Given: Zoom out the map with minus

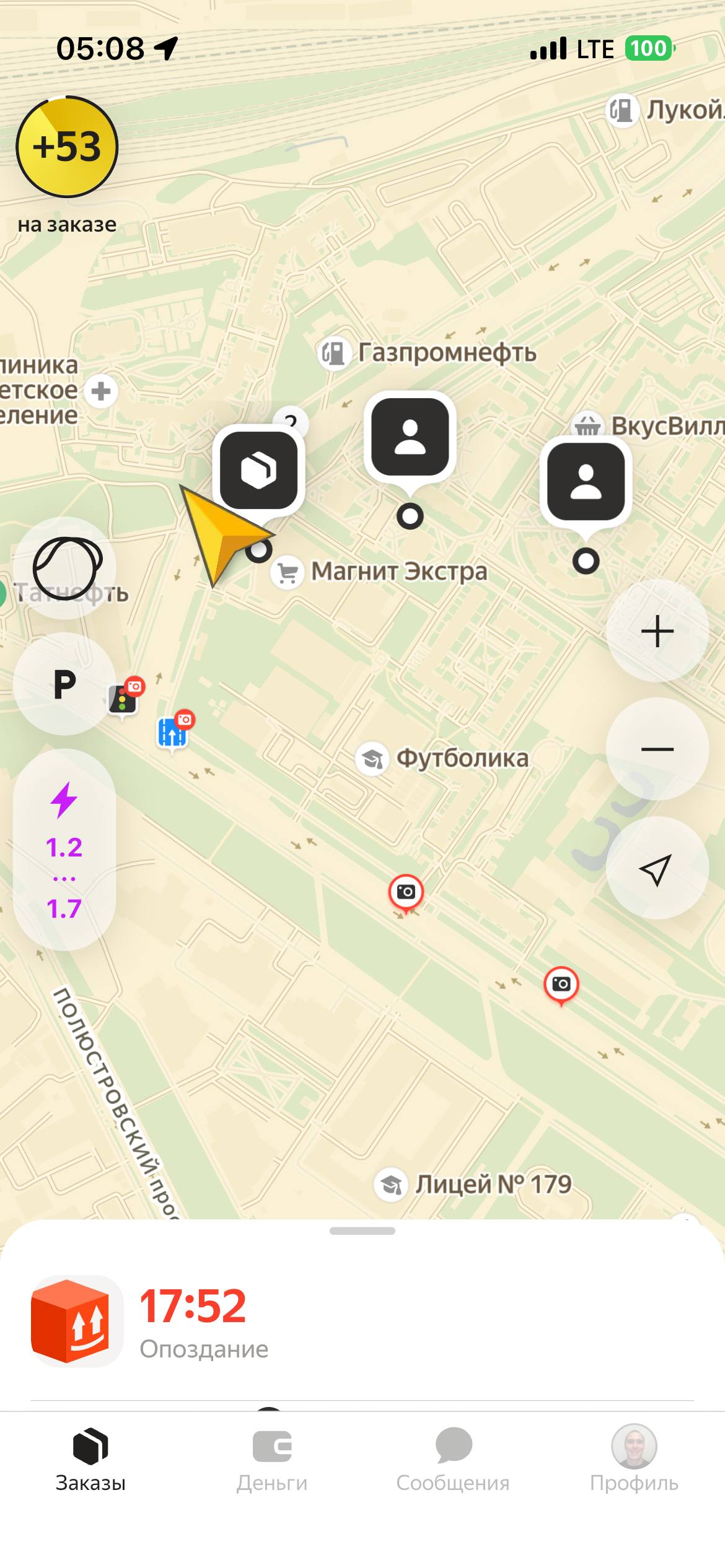Looking at the screenshot, I should (x=657, y=749).
